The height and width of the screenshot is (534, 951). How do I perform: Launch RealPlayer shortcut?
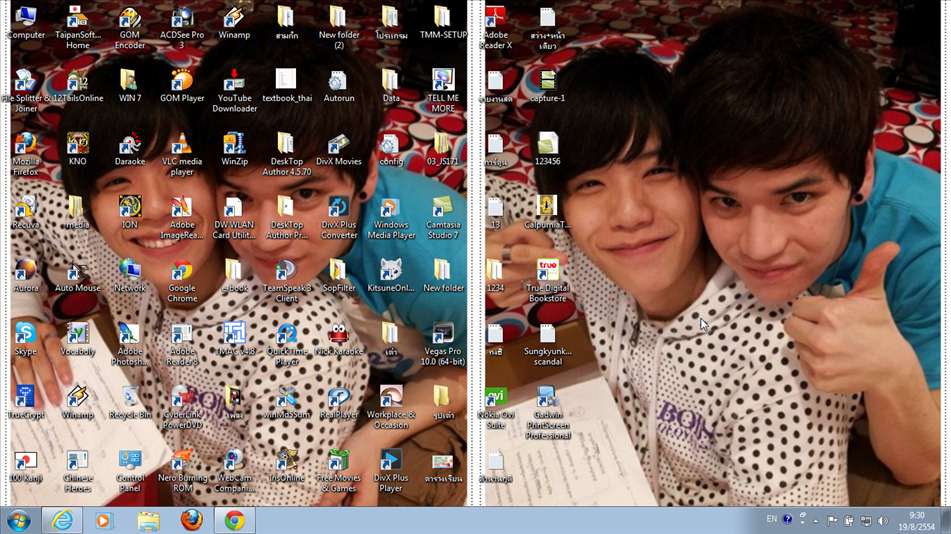tap(338, 402)
